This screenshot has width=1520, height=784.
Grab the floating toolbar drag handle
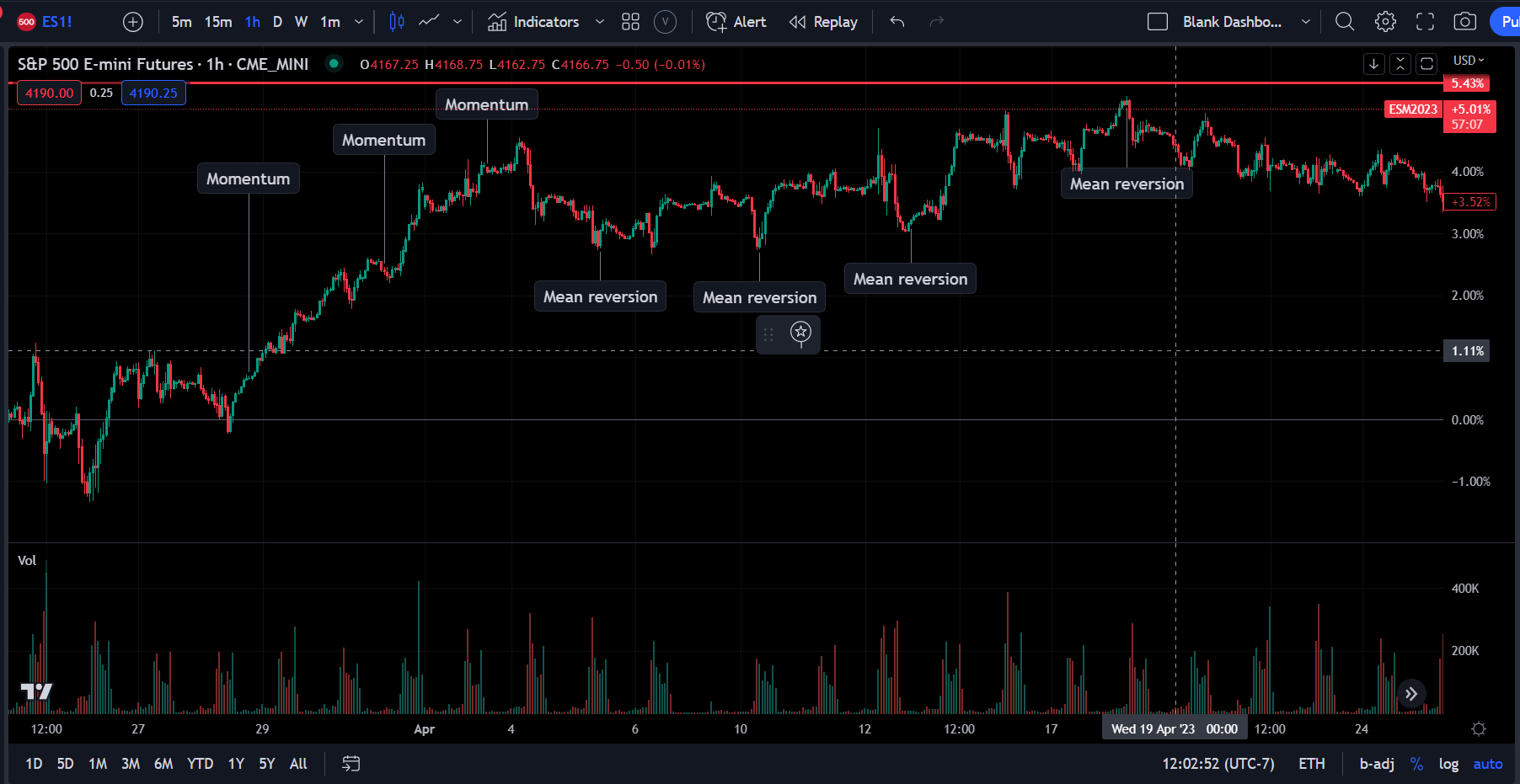tap(768, 334)
